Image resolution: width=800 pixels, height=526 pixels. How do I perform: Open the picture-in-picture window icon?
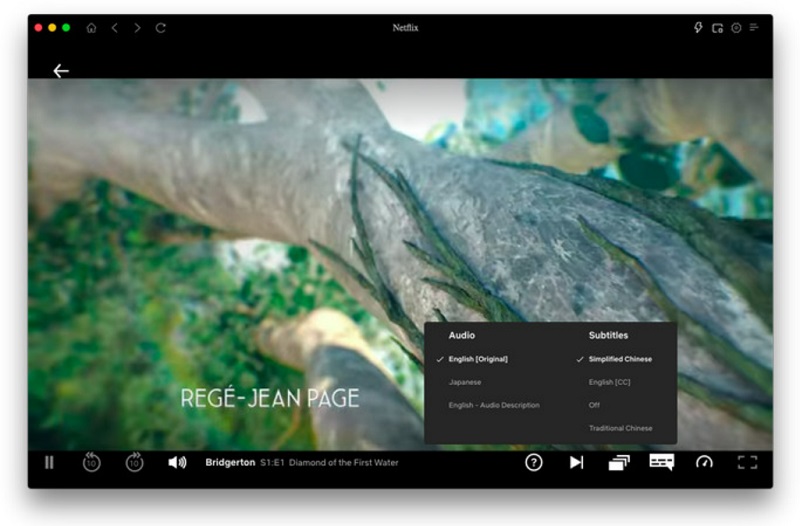(x=717, y=28)
